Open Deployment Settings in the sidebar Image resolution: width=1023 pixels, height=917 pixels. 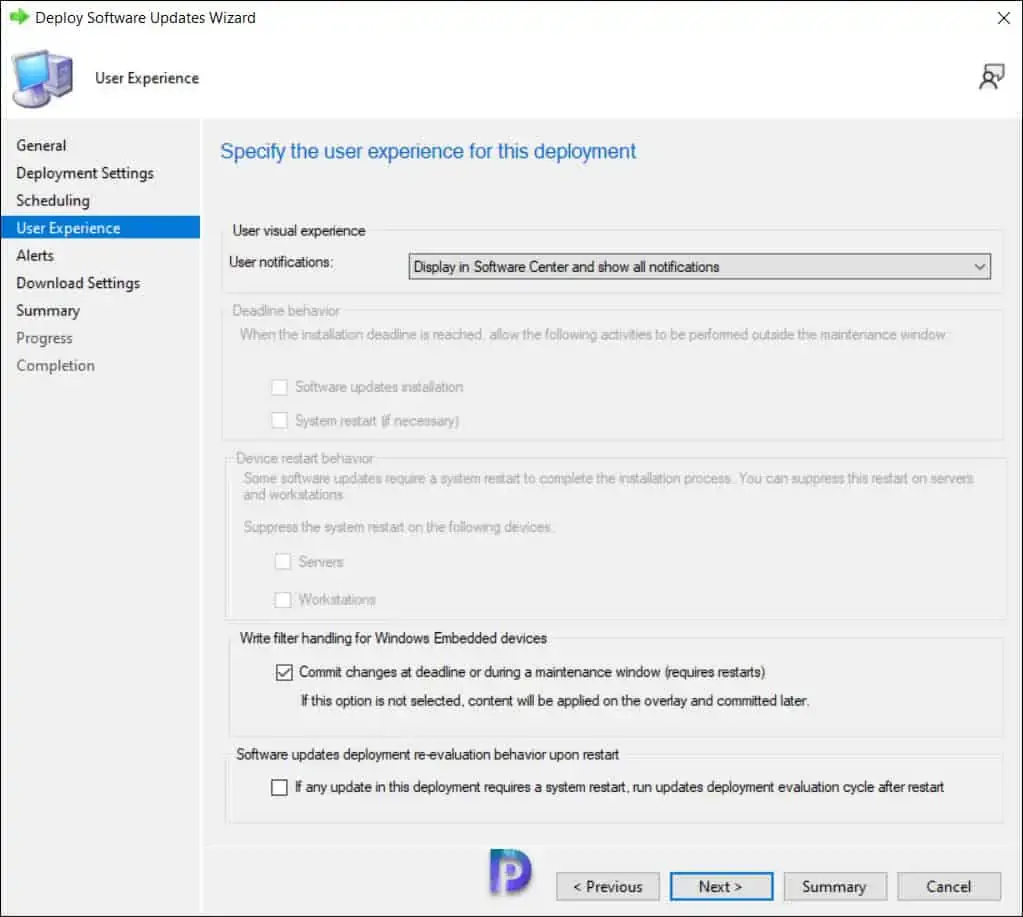(85, 173)
